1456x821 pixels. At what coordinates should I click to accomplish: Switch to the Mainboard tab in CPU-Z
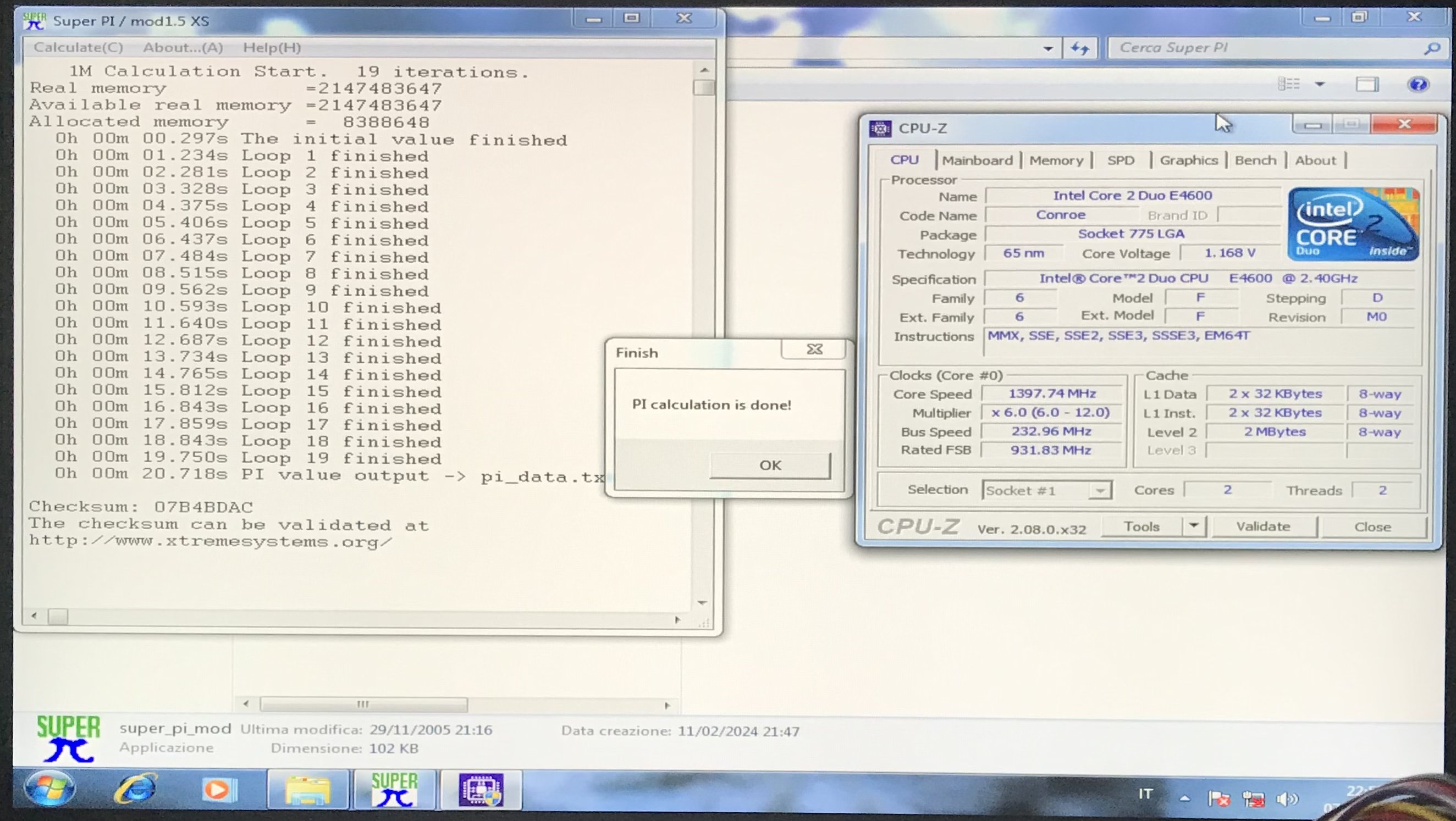pos(977,160)
